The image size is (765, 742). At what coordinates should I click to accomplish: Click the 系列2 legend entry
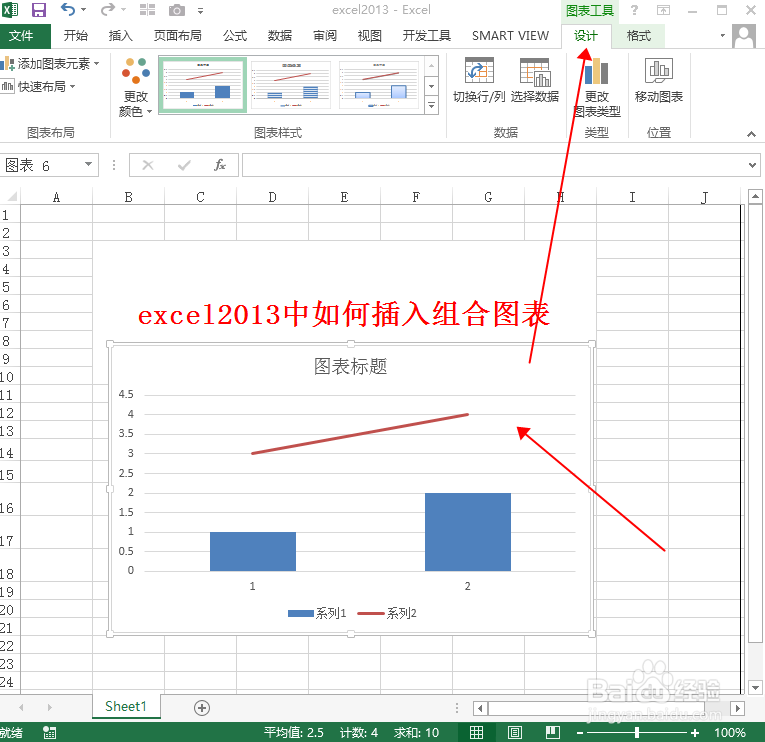pyautogui.click(x=387, y=613)
